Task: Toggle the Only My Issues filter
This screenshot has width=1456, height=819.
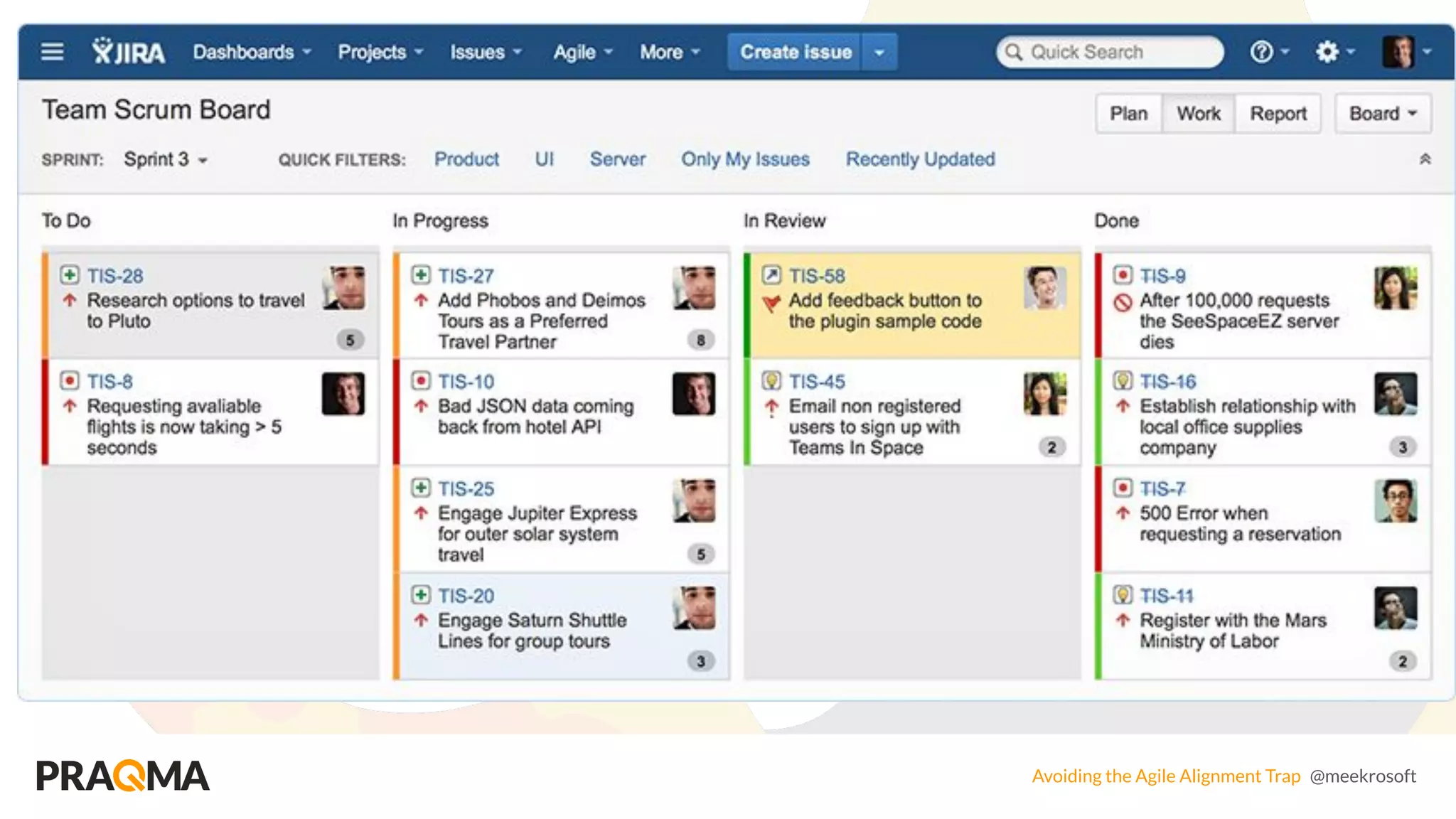Action: coord(745,159)
